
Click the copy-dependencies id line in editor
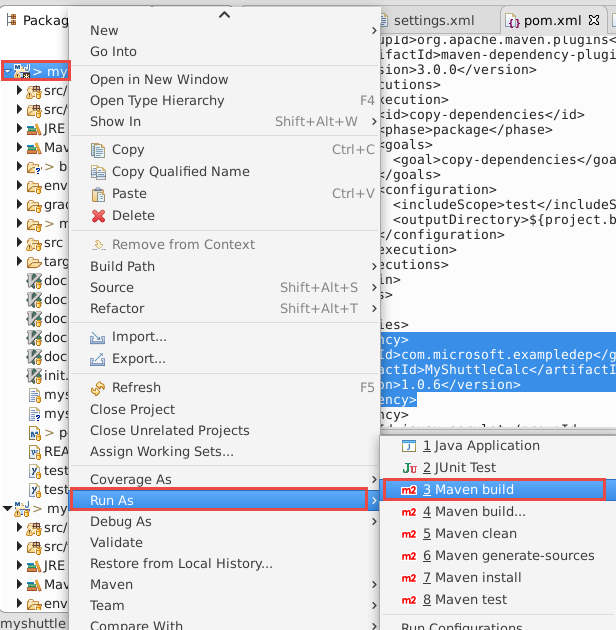pos(483,115)
